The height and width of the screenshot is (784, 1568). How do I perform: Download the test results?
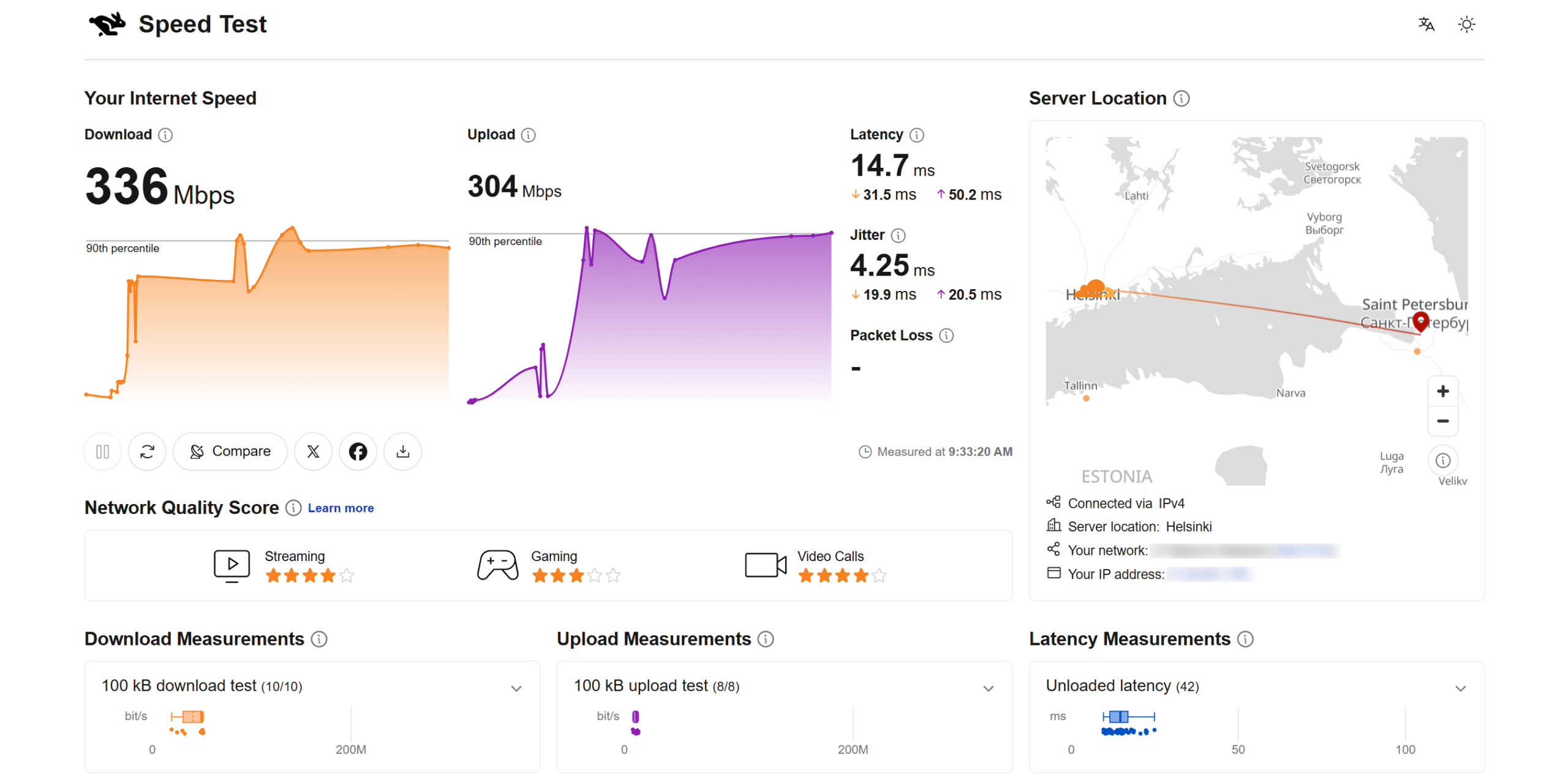(x=402, y=451)
